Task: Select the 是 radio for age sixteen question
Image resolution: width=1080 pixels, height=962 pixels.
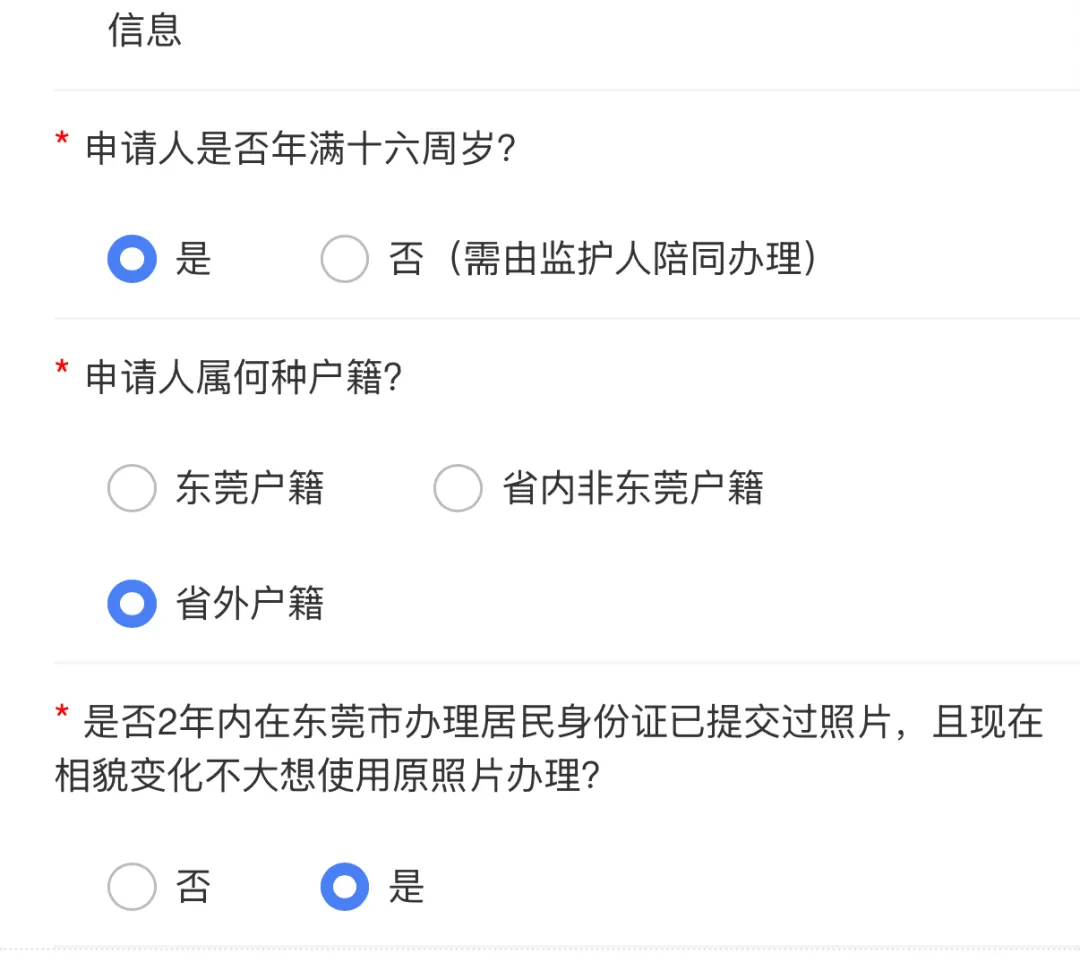Action: pos(132,260)
